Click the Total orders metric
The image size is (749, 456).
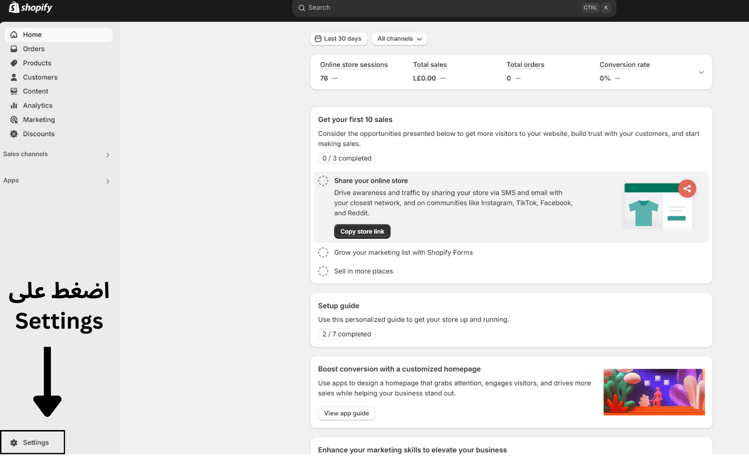coord(525,71)
